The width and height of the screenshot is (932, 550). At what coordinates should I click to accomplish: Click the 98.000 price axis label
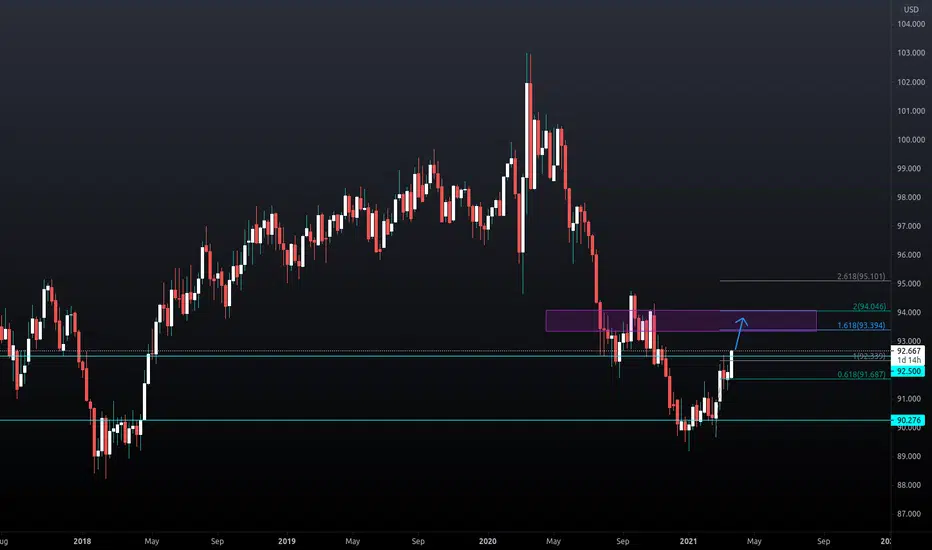click(x=911, y=197)
